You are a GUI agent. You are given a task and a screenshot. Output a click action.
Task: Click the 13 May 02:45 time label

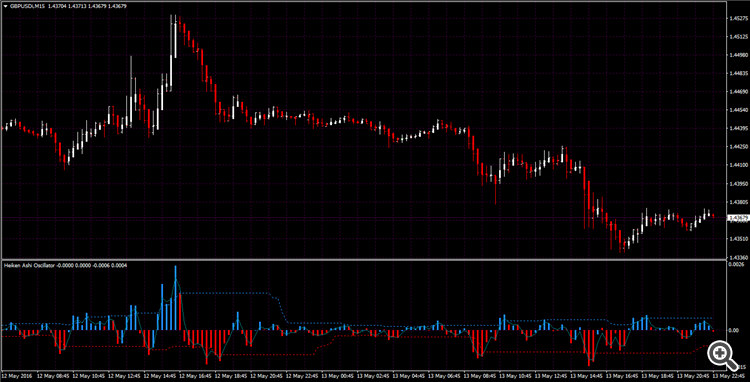click(372, 376)
